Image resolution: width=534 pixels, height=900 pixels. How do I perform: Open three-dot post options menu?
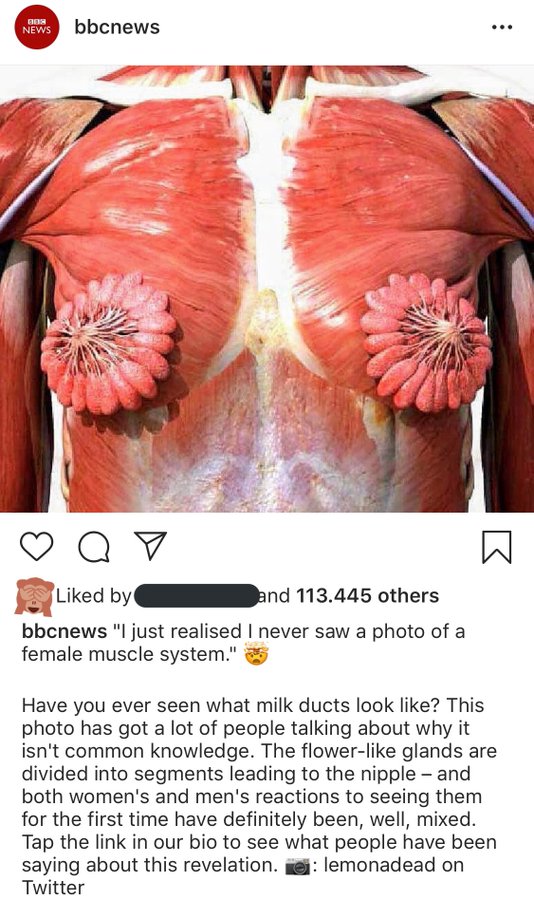[x=502, y=27]
